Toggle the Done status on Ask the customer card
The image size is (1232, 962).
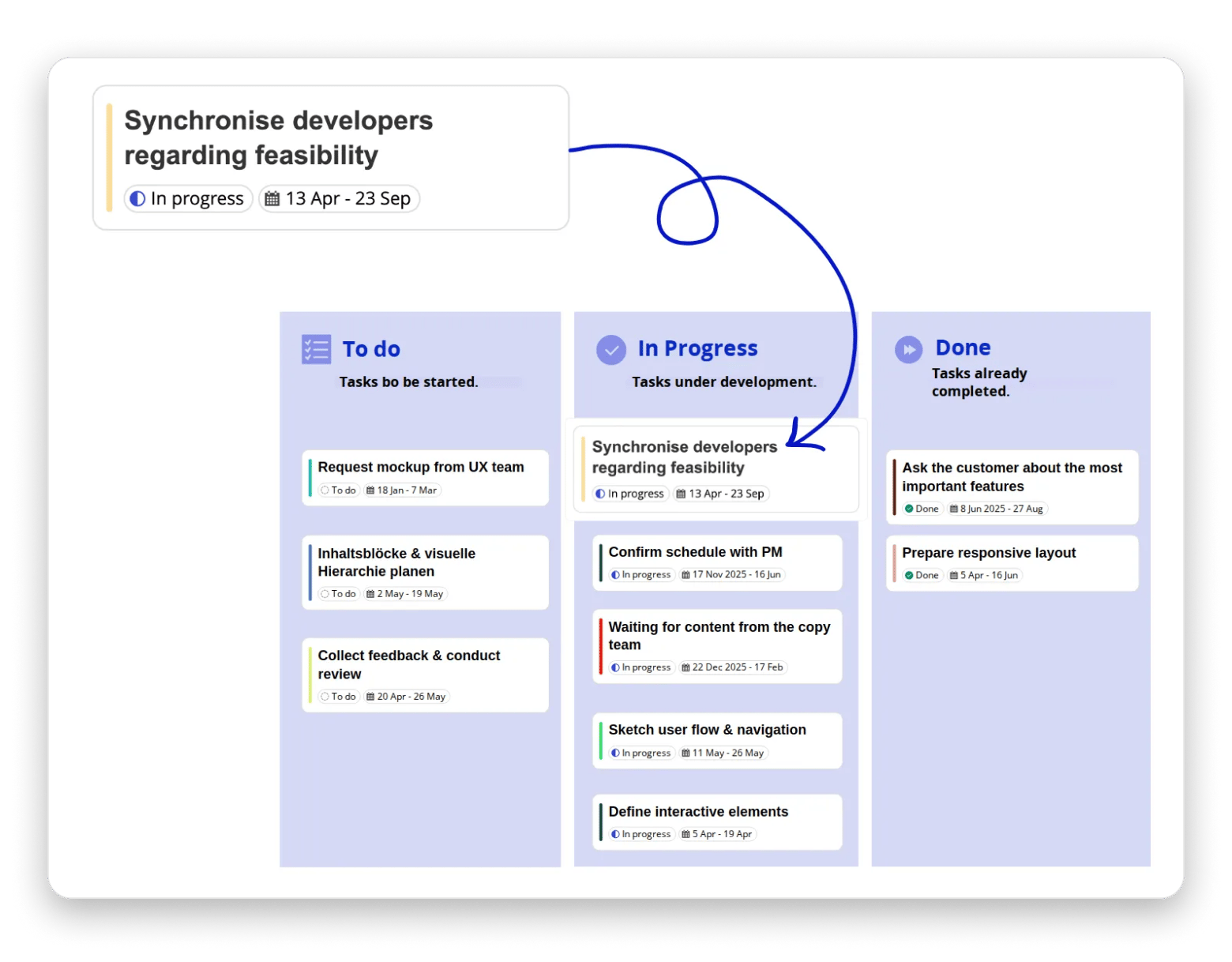point(922,509)
